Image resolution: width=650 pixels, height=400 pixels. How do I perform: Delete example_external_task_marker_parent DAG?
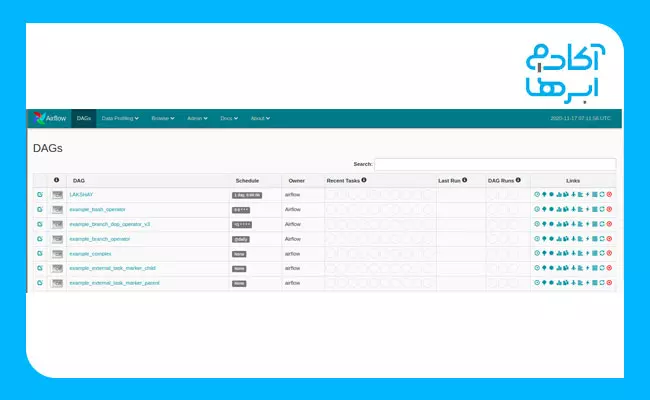[x=609, y=284]
